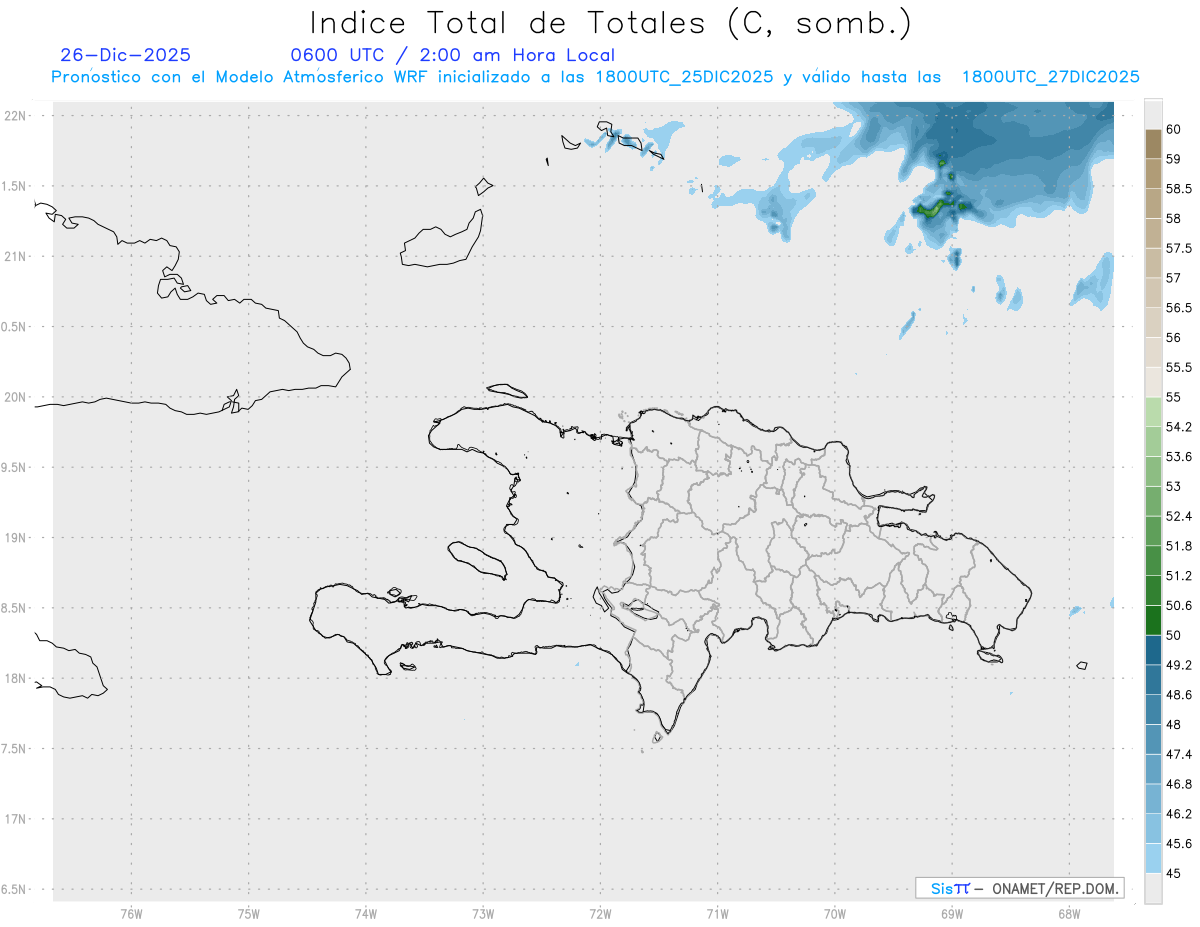Click the colorbar label "46.2"
This screenshot has height=927, width=1200.
[1179, 813]
